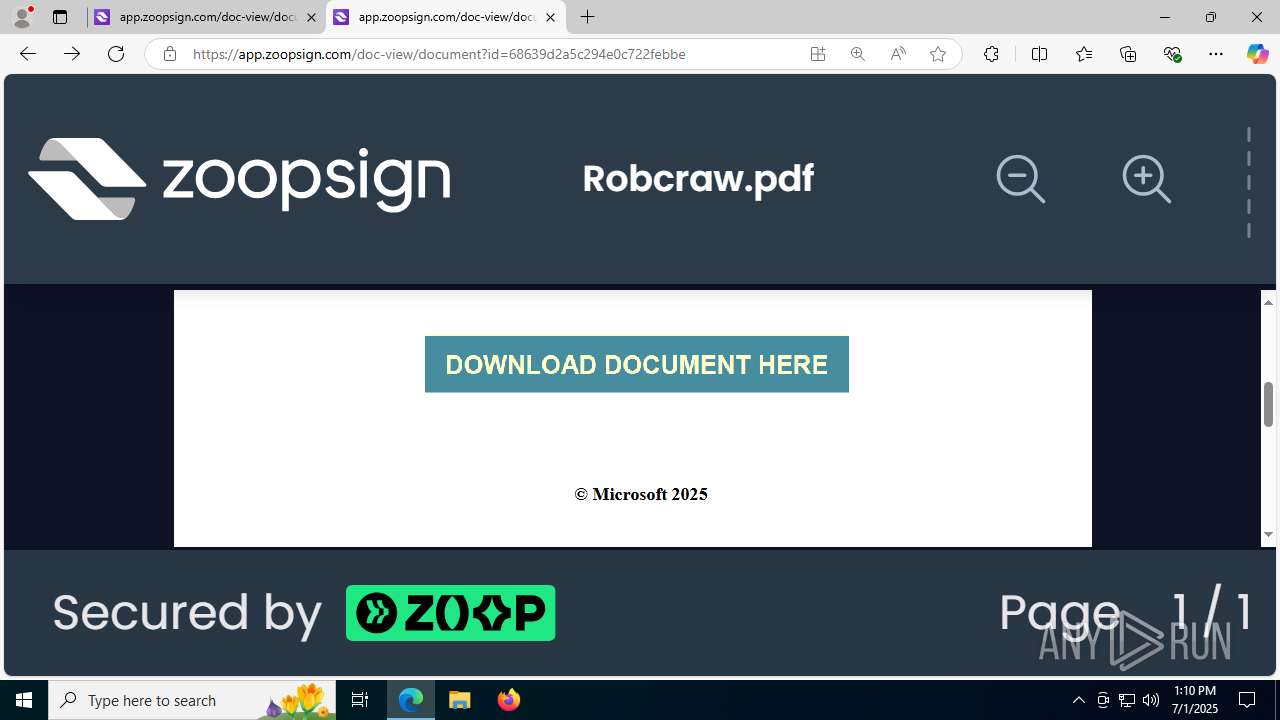This screenshot has width=1280, height=720.
Task: Activate Read aloud in address bar
Action: pos(898,54)
